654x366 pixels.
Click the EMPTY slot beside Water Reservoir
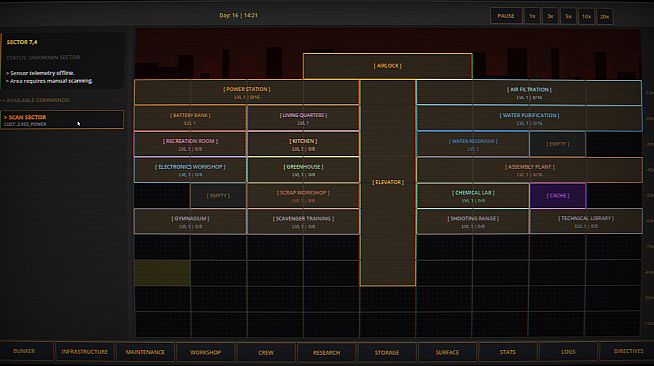pos(558,144)
